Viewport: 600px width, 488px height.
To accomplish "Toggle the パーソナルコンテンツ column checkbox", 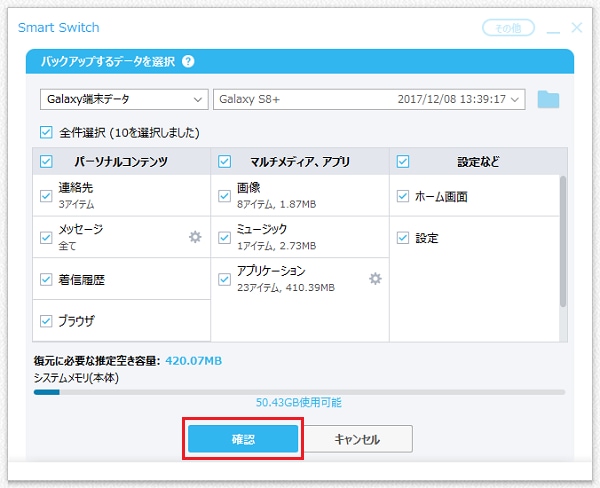I will tap(46, 162).
